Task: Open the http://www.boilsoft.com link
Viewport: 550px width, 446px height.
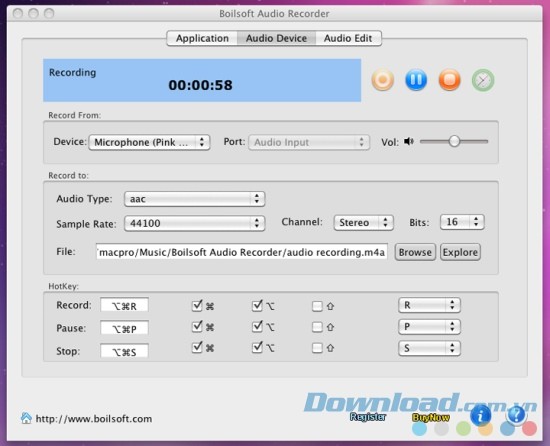Action: [x=94, y=419]
